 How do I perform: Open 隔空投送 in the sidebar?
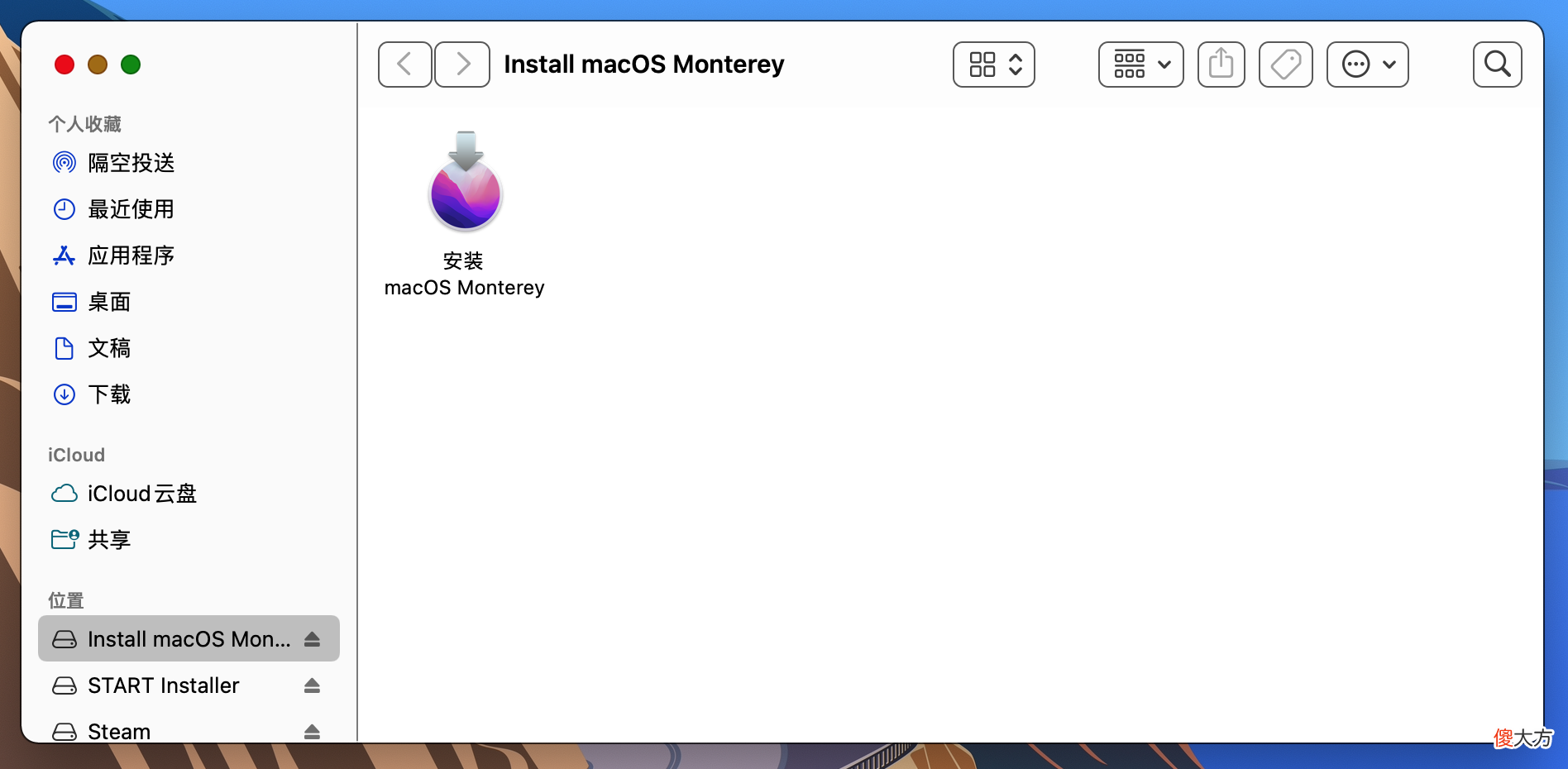coord(189,163)
